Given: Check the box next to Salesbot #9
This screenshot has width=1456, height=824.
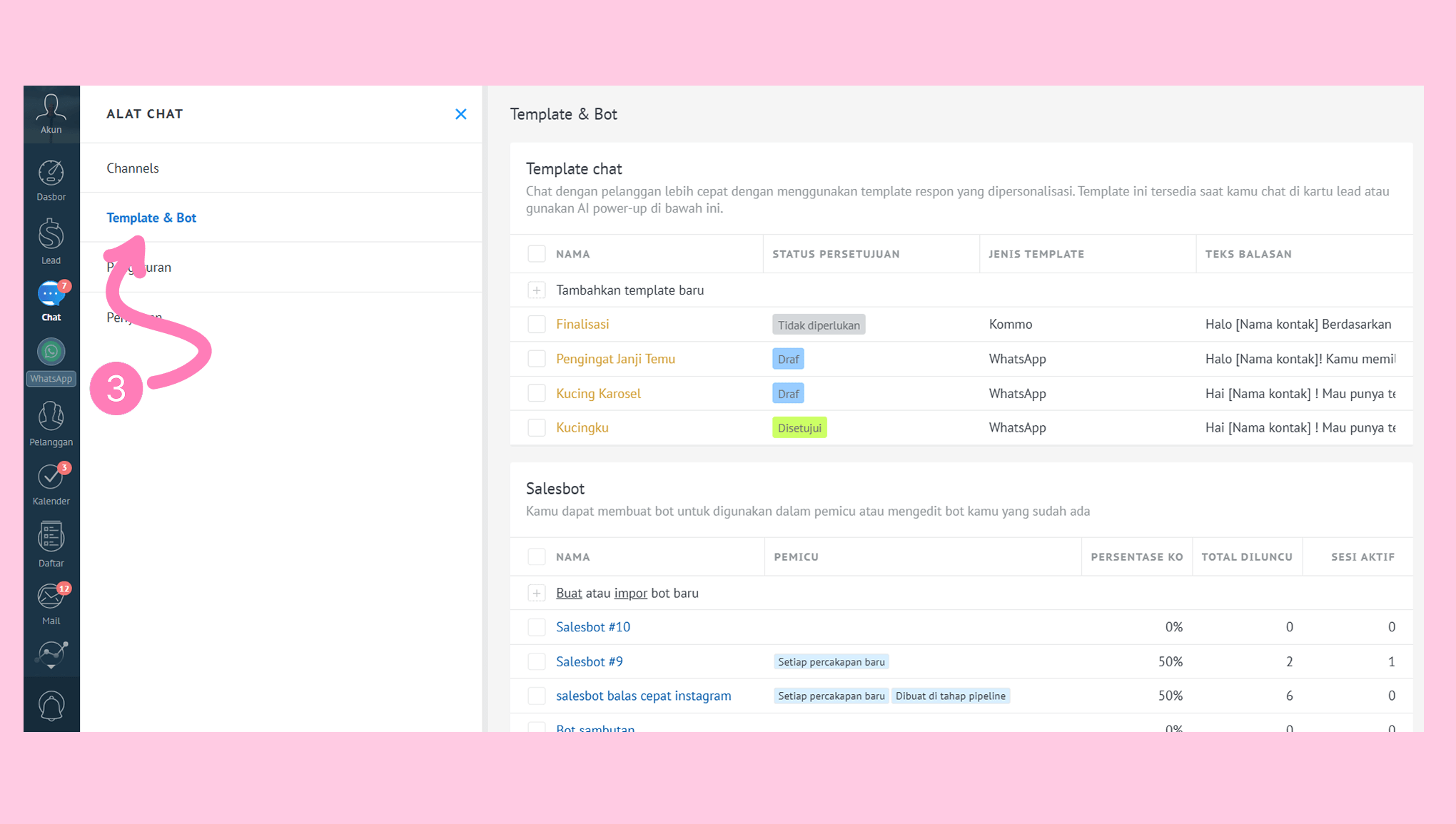Looking at the screenshot, I should tap(536, 661).
